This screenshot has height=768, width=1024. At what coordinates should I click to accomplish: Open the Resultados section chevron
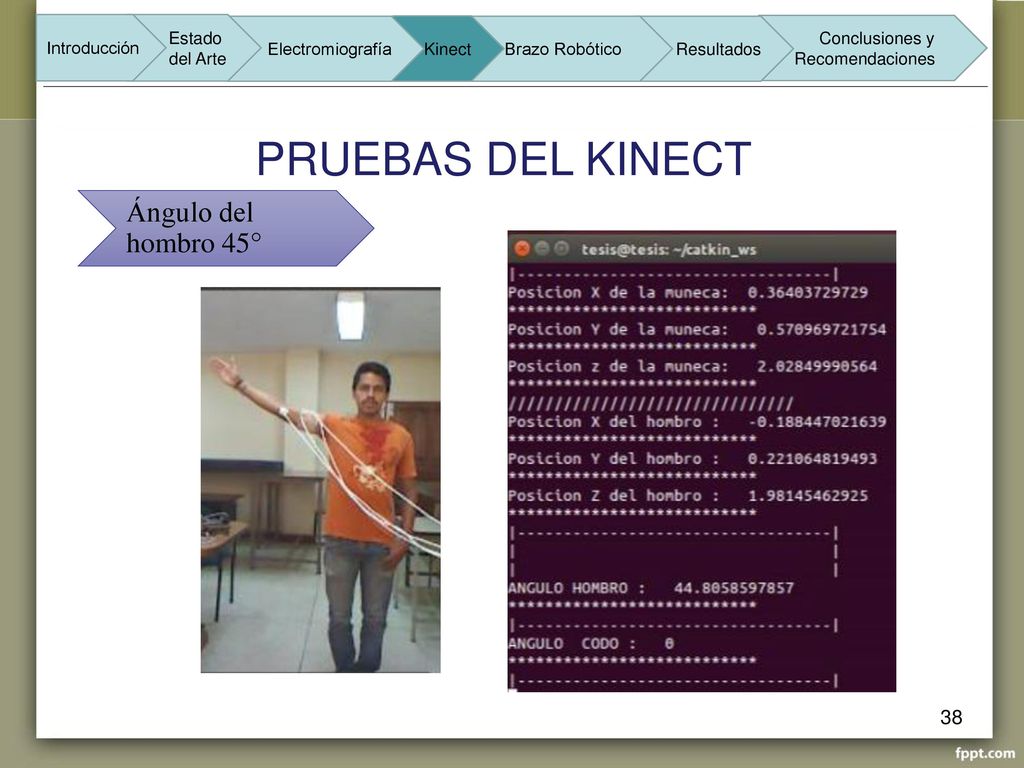(718, 49)
